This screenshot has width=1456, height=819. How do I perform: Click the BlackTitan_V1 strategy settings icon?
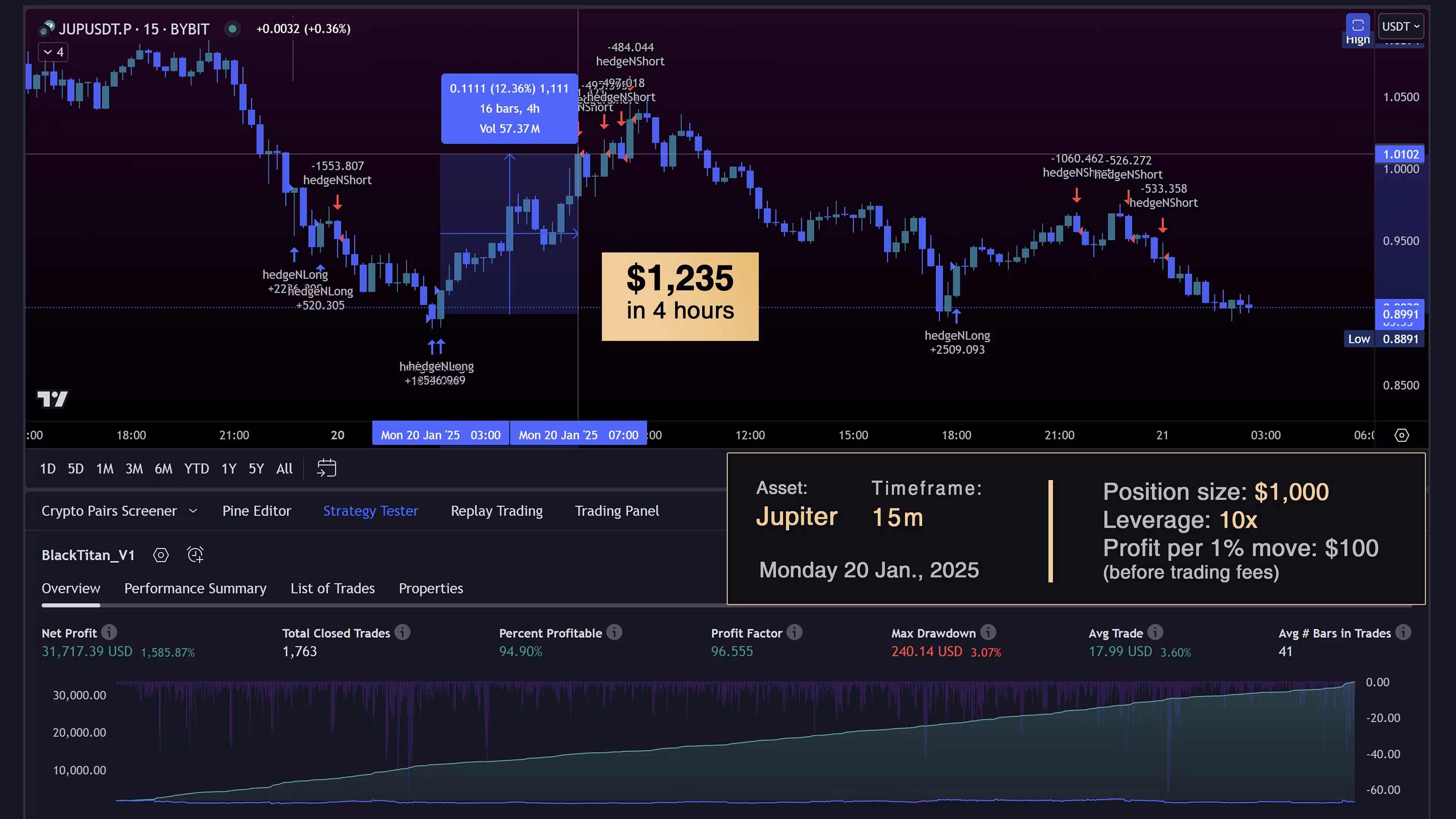[161, 555]
